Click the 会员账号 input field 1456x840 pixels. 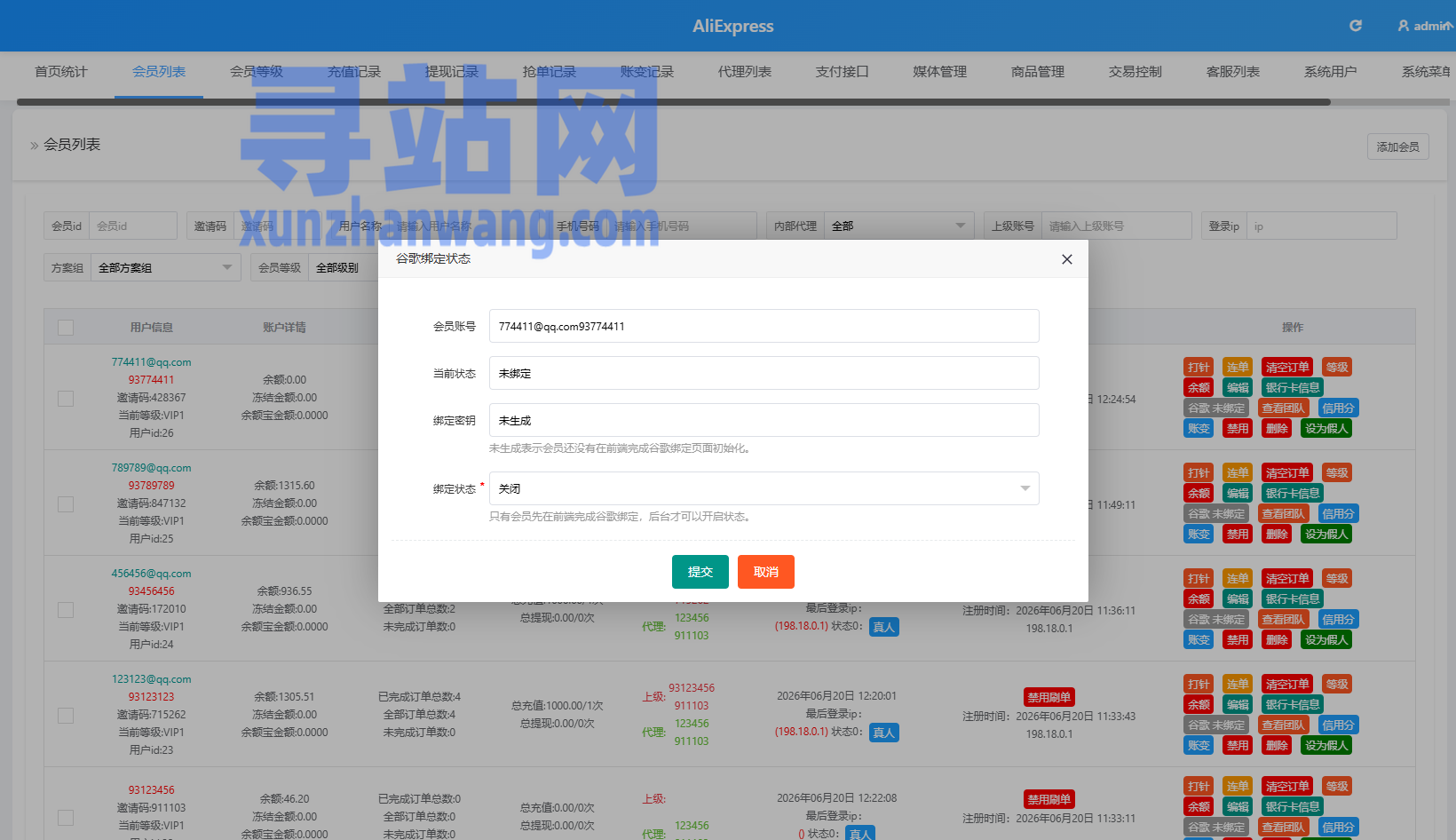(x=764, y=326)
